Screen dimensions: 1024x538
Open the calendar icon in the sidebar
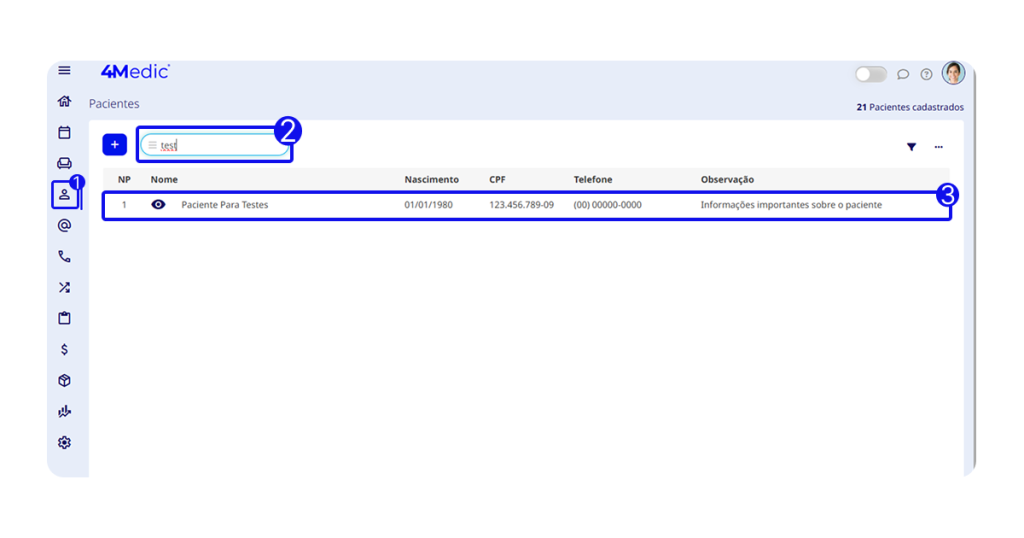64,132
